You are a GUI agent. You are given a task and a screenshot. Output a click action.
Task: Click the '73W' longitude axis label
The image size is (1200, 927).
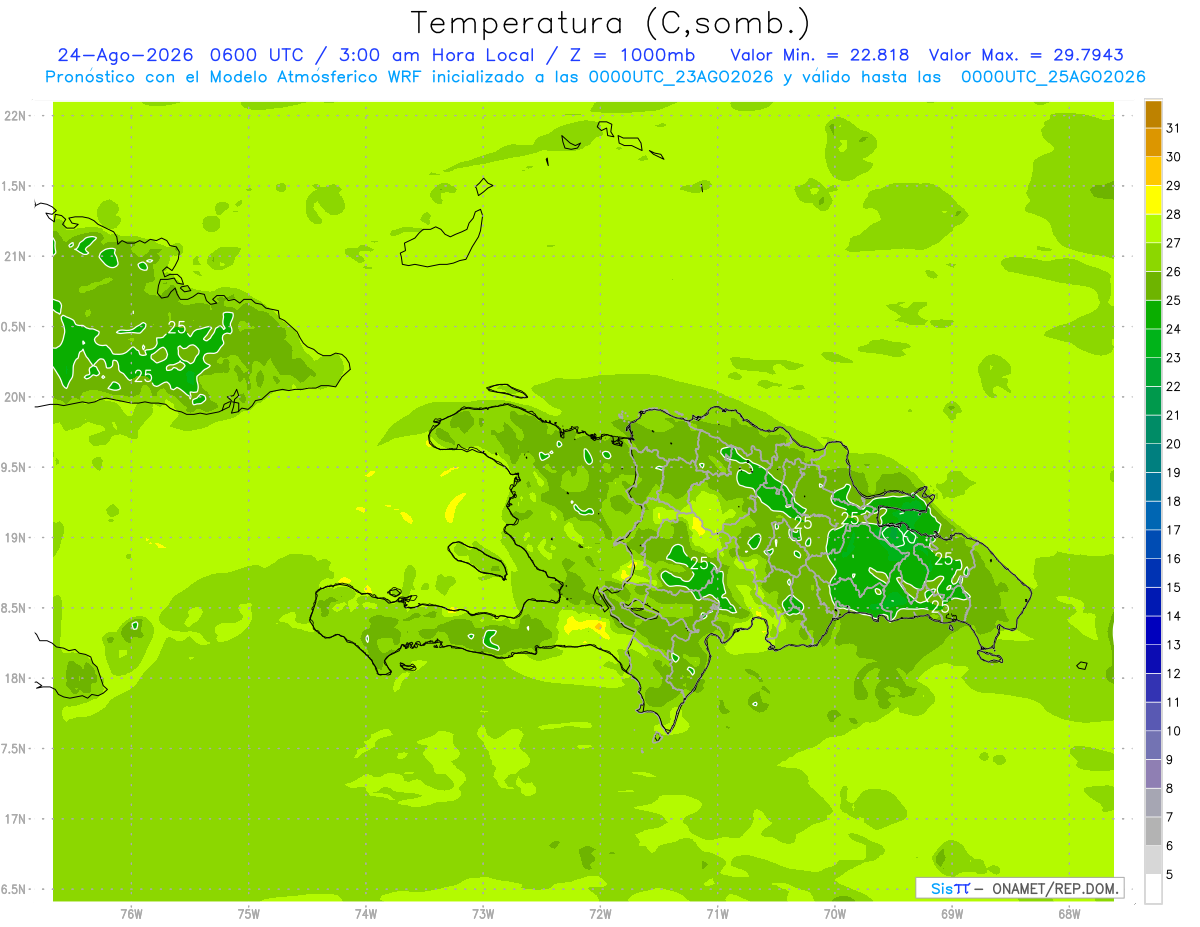[x=483, y=914]
